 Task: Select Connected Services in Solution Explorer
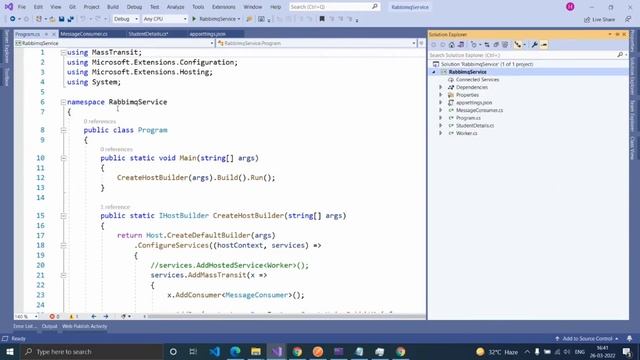(478, 80)
